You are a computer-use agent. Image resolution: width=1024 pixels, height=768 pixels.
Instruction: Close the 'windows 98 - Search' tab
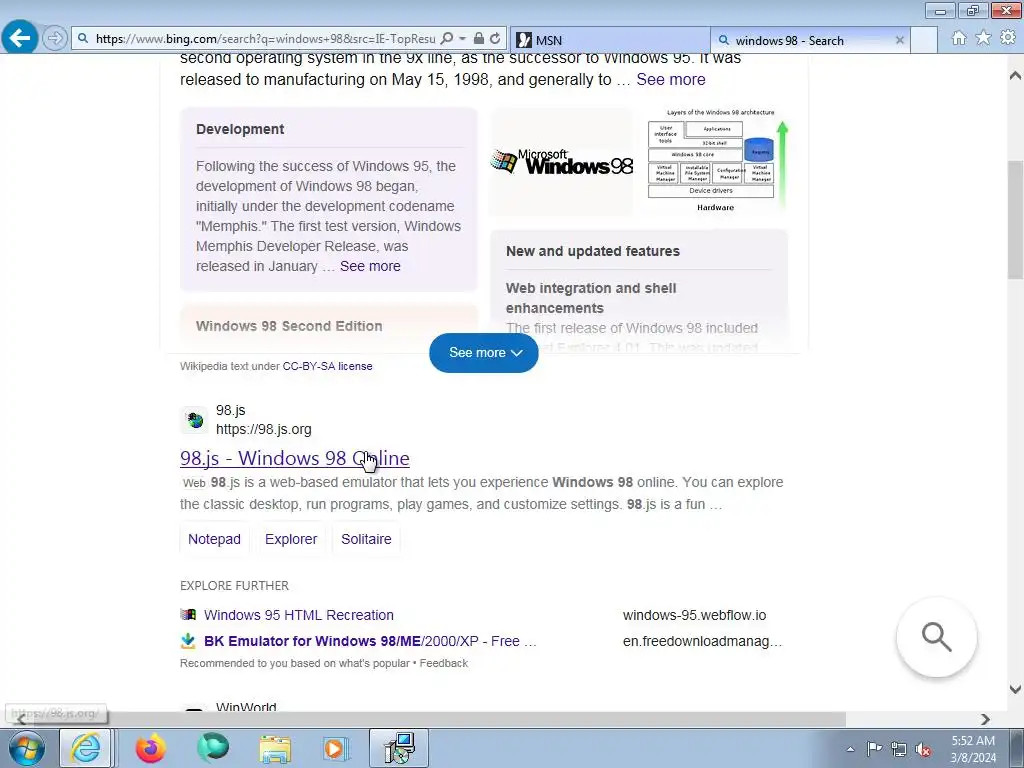click(x=899, y=40)
